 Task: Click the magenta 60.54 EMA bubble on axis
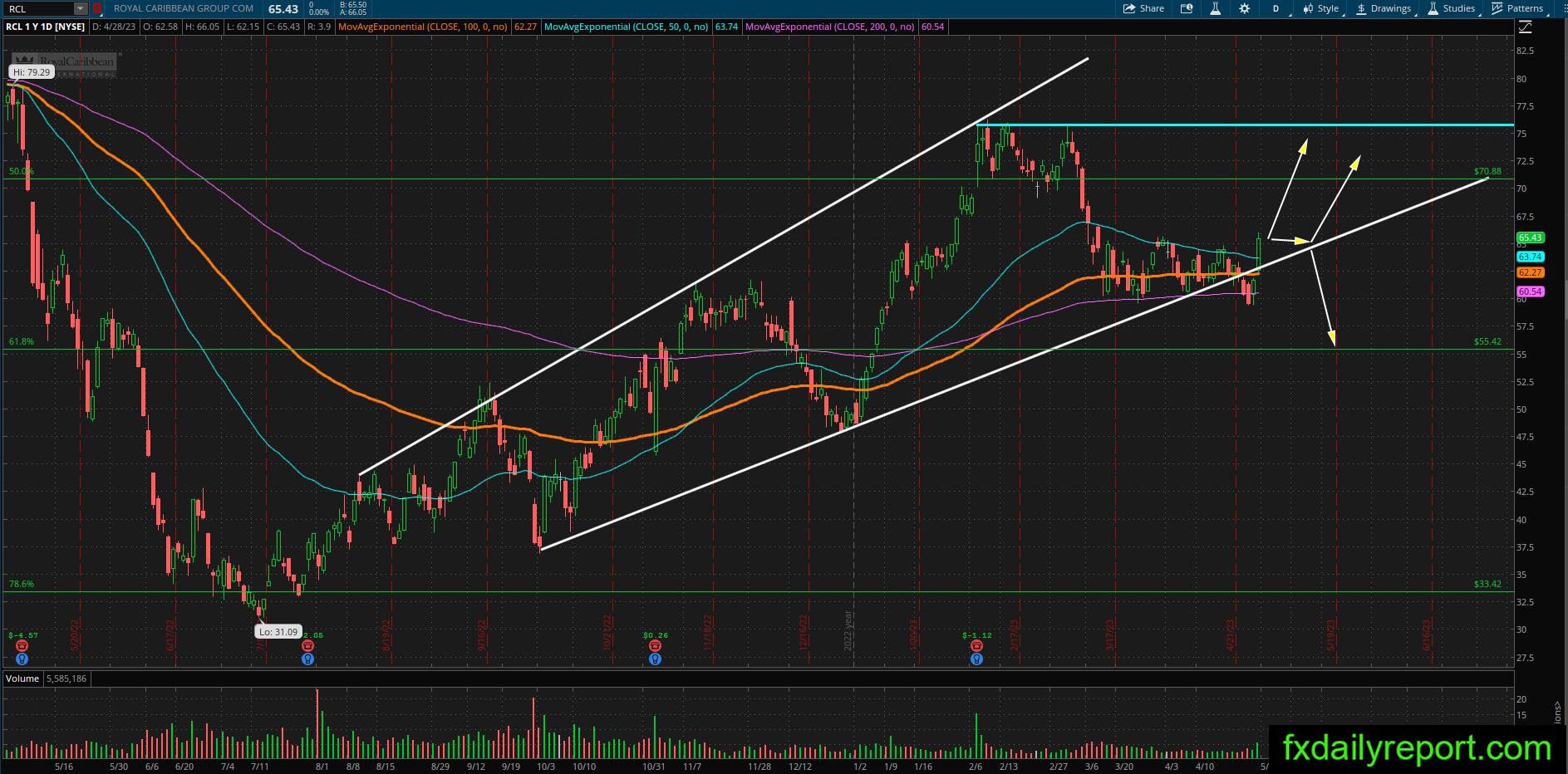(x=1530, y=291)
